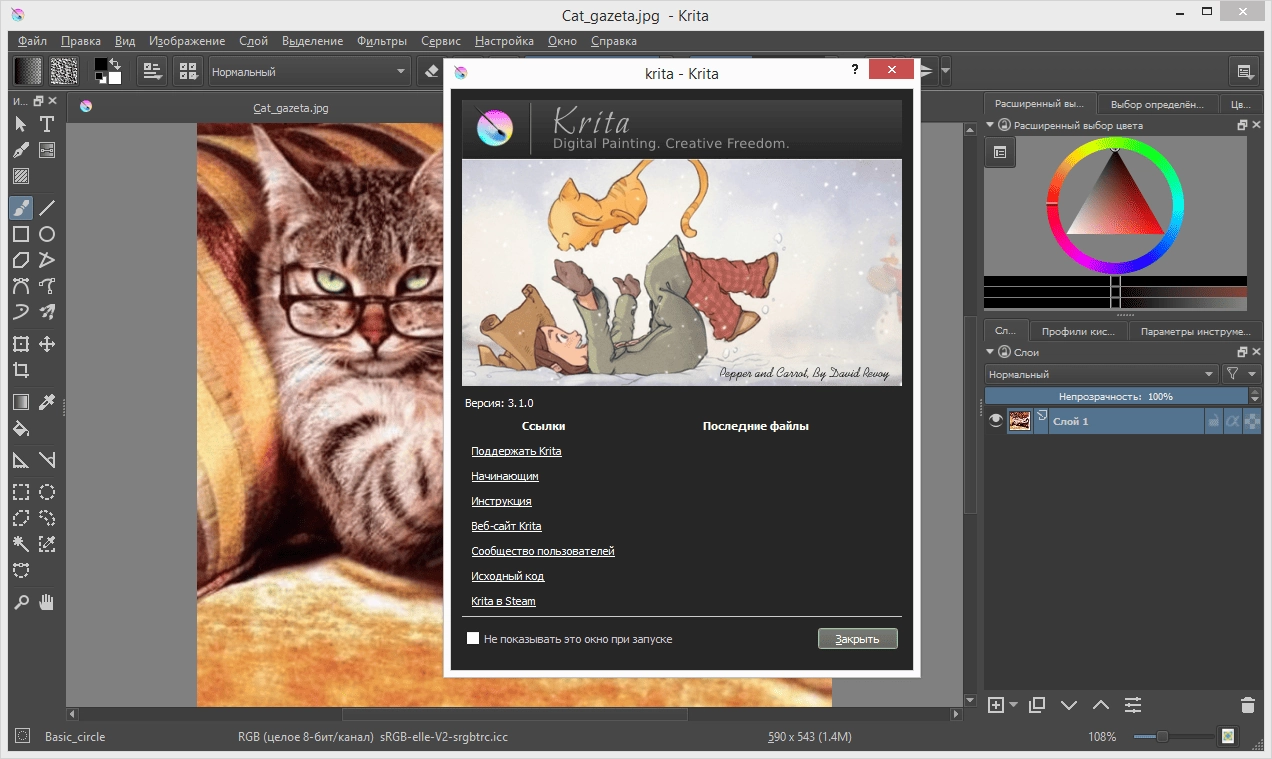Move layer up with arrow icon
1272x759 pixels.
[1101, 705]
